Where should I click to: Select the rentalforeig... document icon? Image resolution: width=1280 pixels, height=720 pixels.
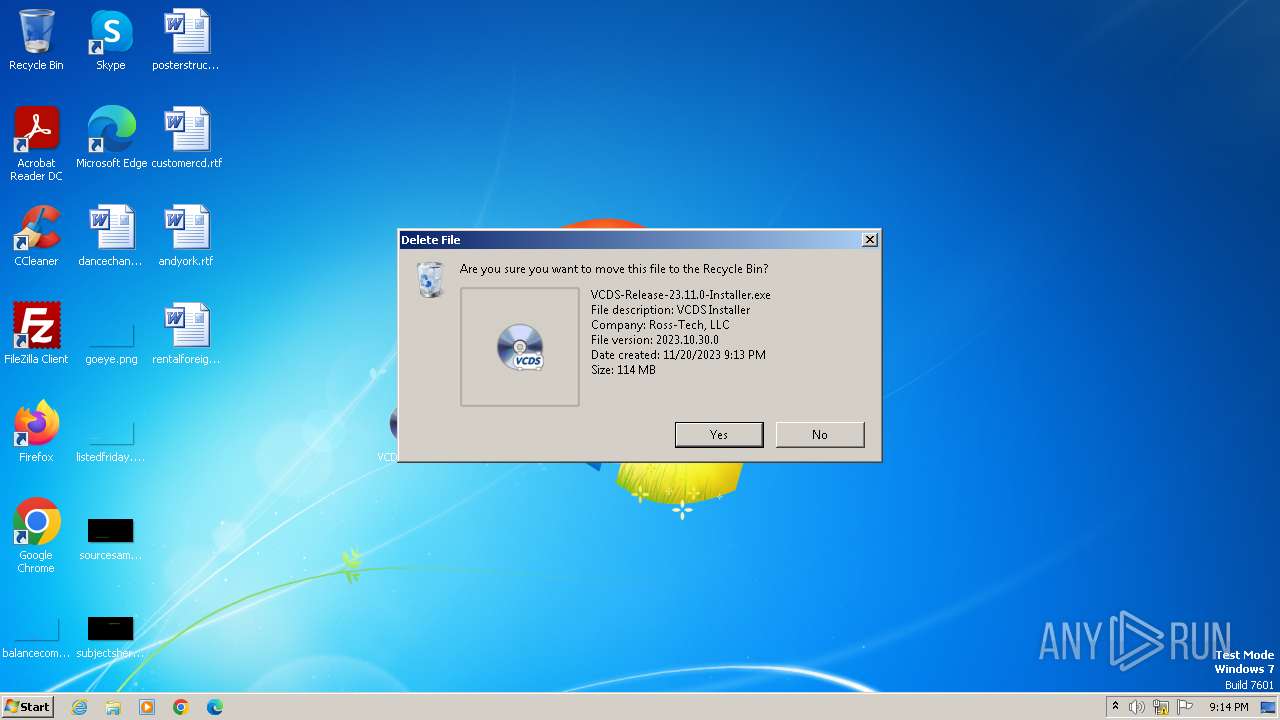point(186,334)
